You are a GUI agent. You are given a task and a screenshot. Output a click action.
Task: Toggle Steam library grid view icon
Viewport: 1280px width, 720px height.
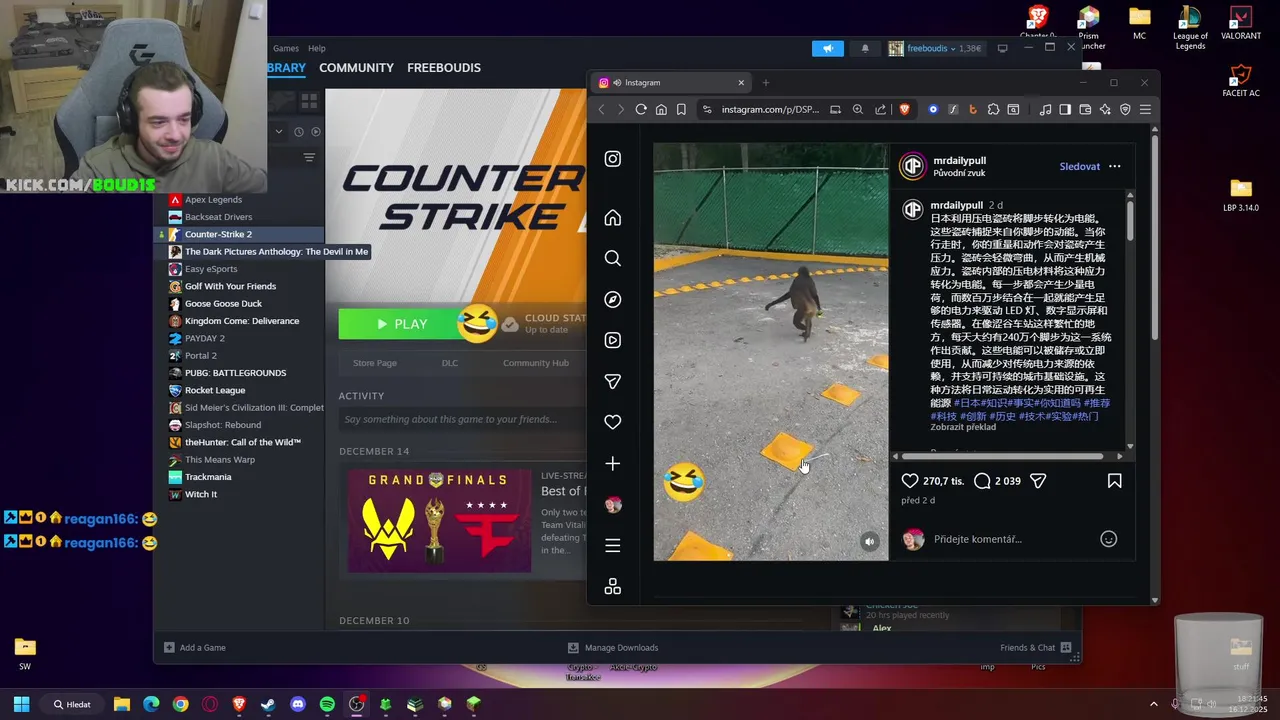point(309,101)
